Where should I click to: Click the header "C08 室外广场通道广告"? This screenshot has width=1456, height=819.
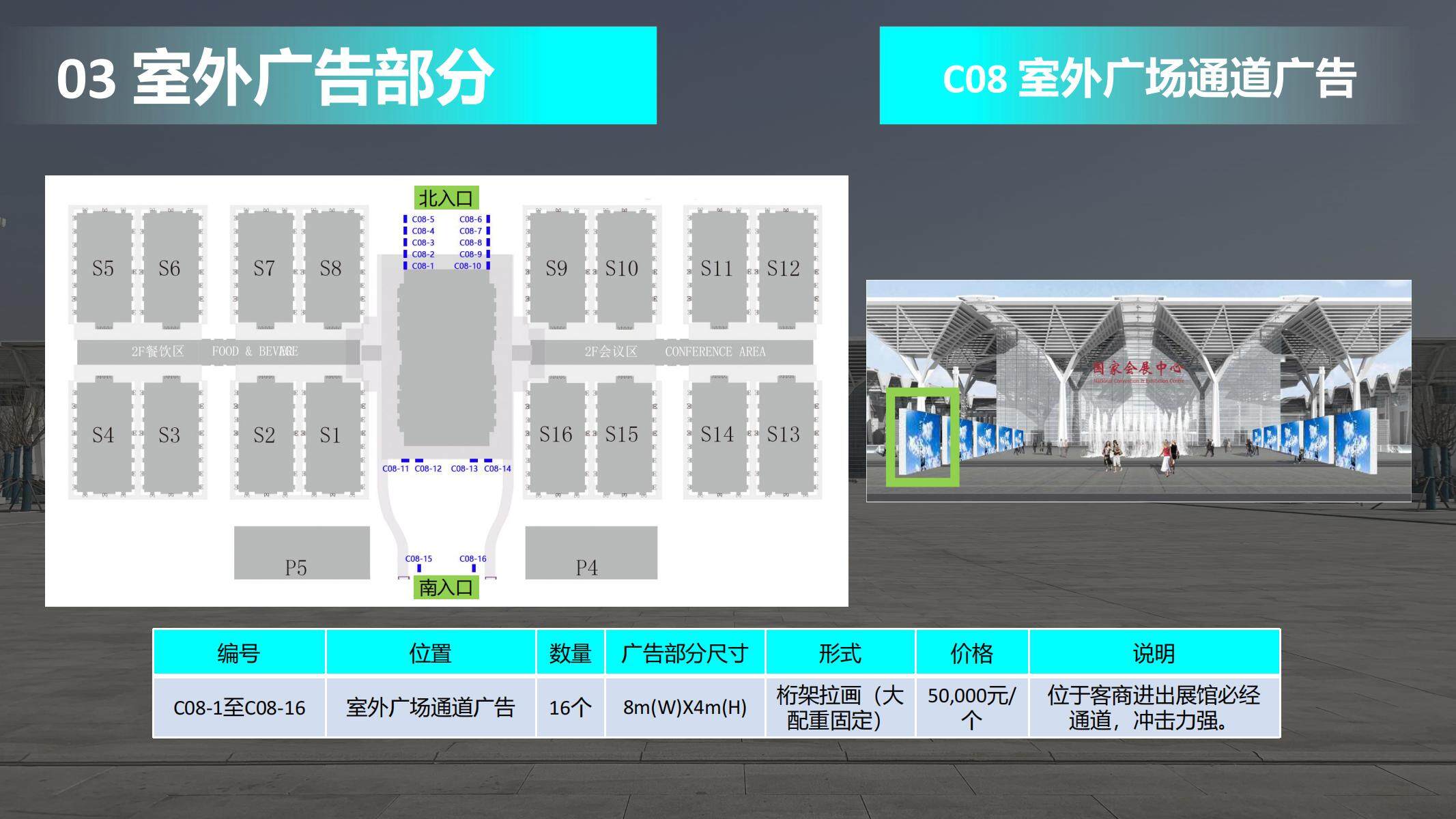coord(1149,78)
